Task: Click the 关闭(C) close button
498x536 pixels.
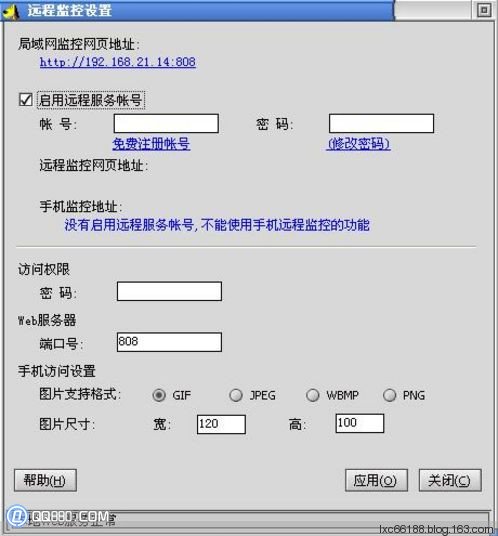Action: click(x=450, y=480)
